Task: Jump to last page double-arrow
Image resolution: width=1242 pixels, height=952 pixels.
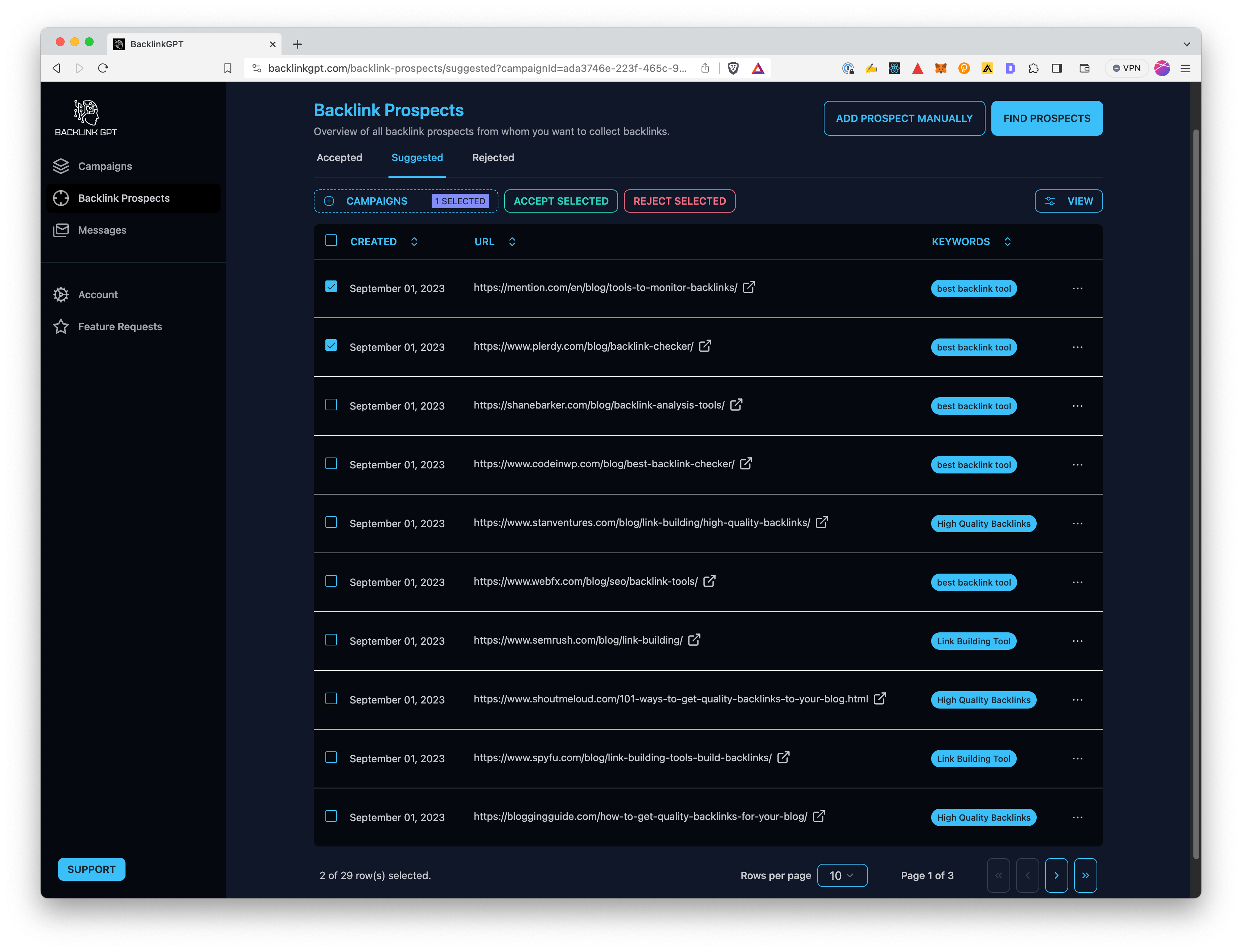Action: [1085, 875]
